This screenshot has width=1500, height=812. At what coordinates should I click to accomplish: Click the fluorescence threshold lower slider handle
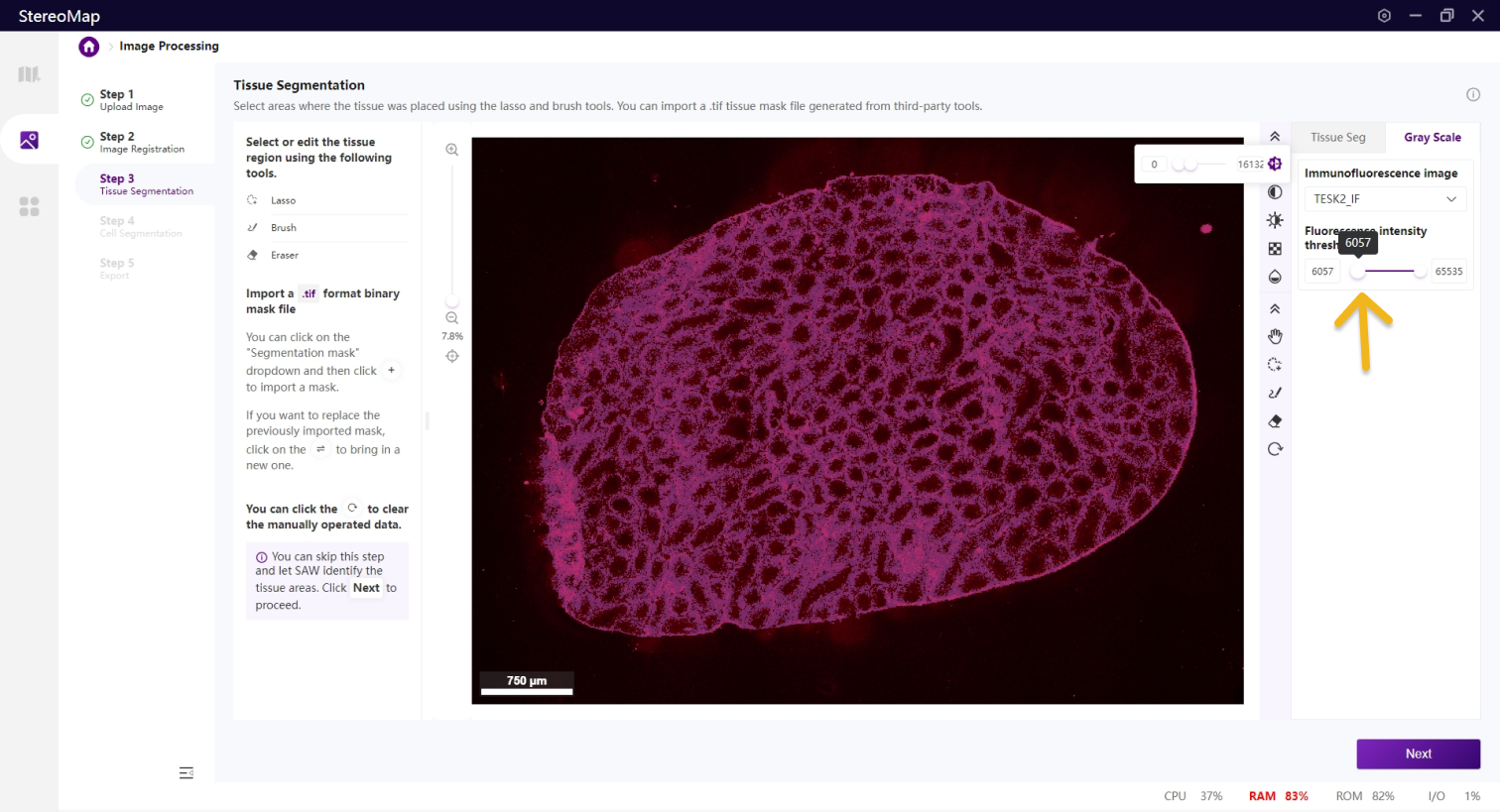(x=1358, y=272)
